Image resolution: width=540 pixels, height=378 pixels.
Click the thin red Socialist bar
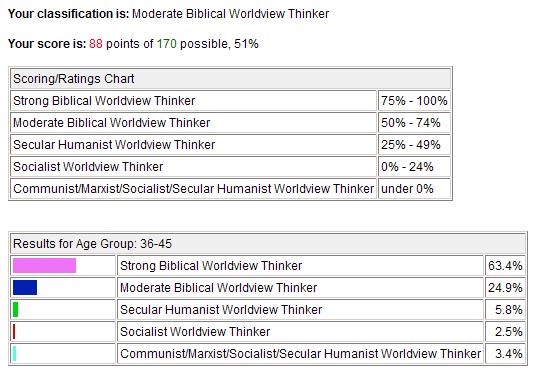[x=14, y=332]
